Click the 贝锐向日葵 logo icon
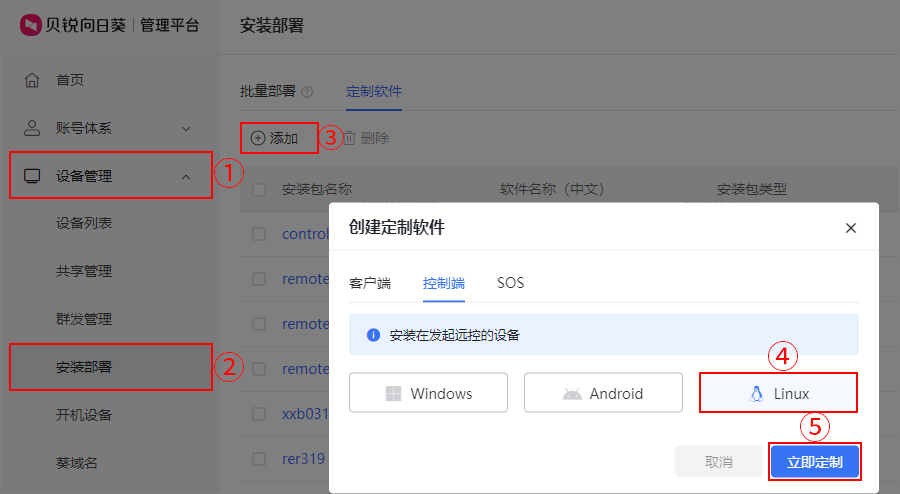This screenshot has height=494, width=900. click(30, 25)
